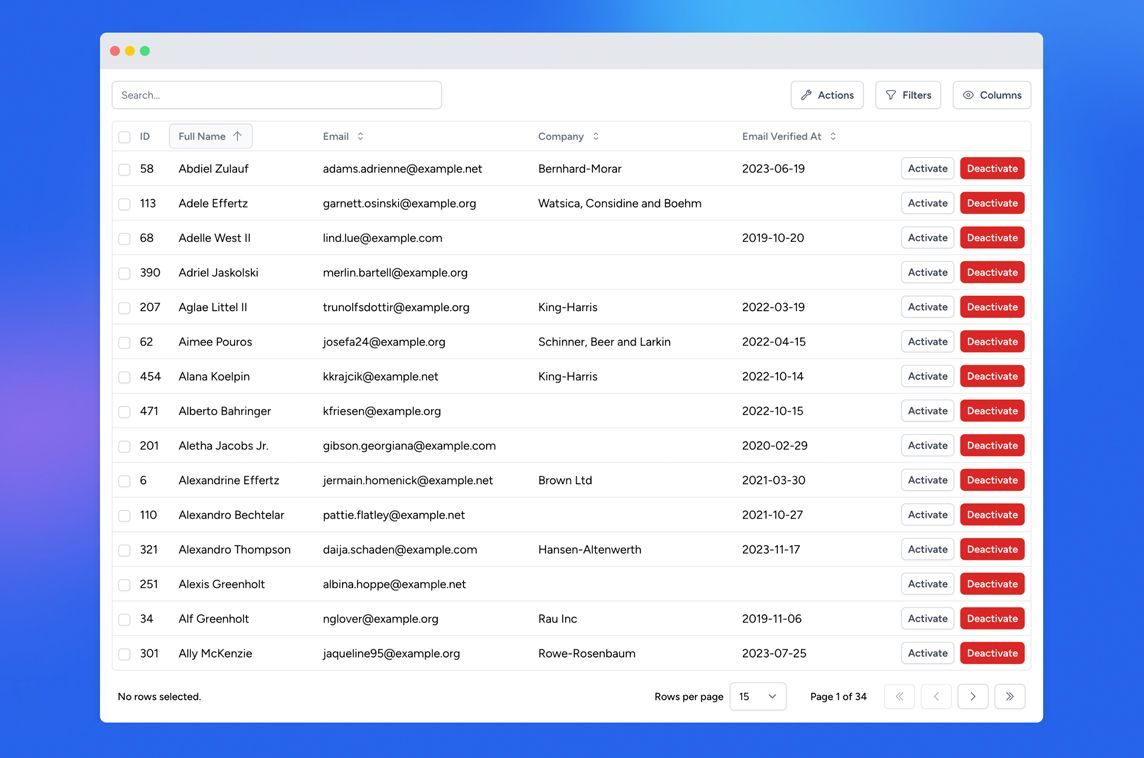Screen dimensions: 1144x758
Task: Activate user Aimee Pouros
Action: 927,341
